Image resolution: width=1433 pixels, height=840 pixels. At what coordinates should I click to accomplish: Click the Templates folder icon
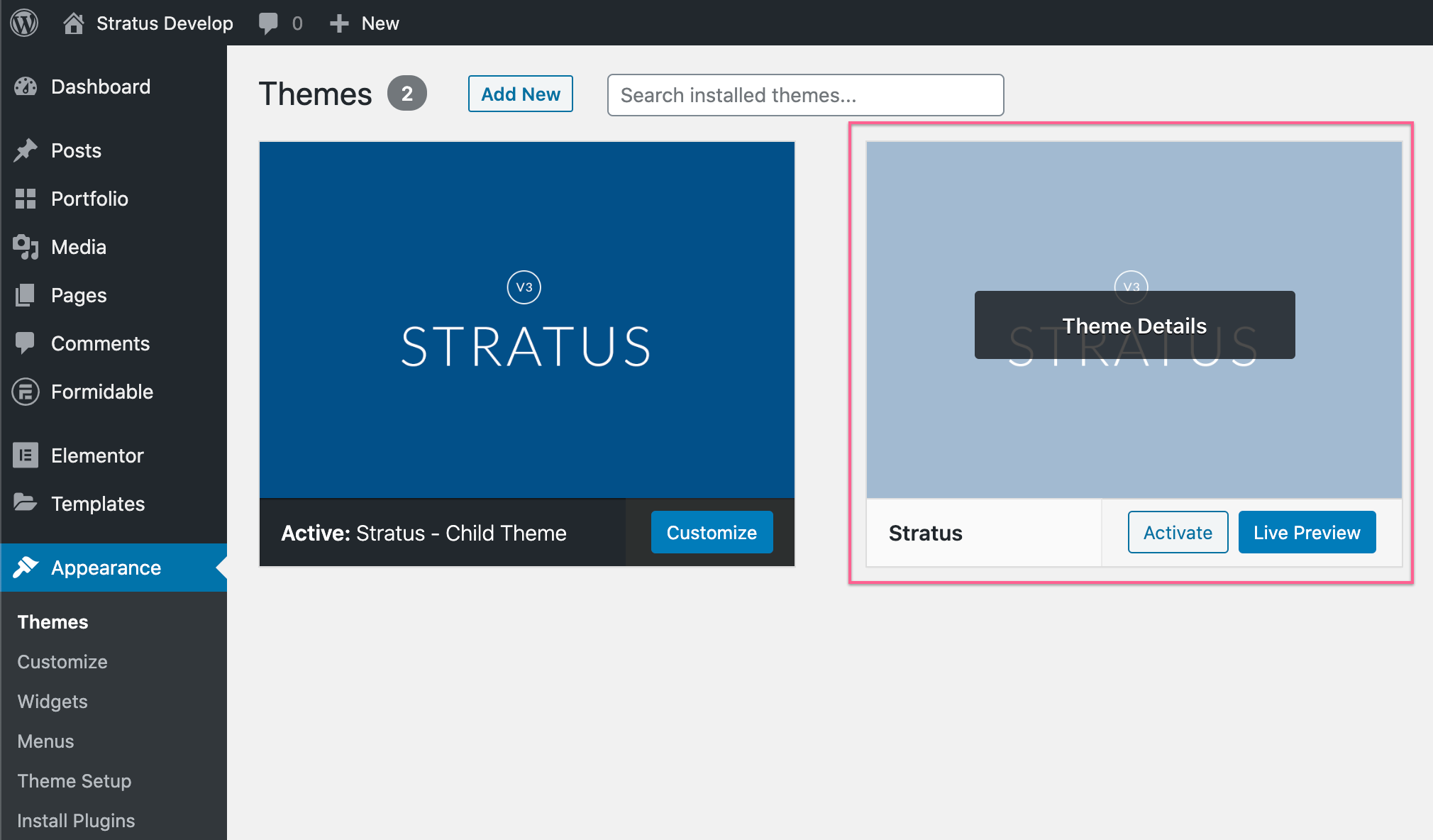tap(26, 503)
